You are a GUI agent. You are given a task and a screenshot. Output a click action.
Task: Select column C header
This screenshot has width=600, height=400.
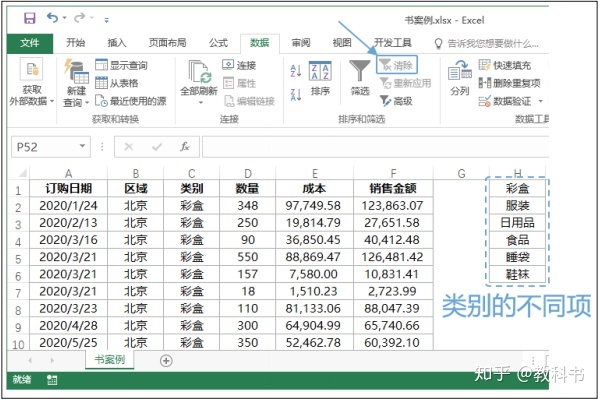(x=192, y=173)
